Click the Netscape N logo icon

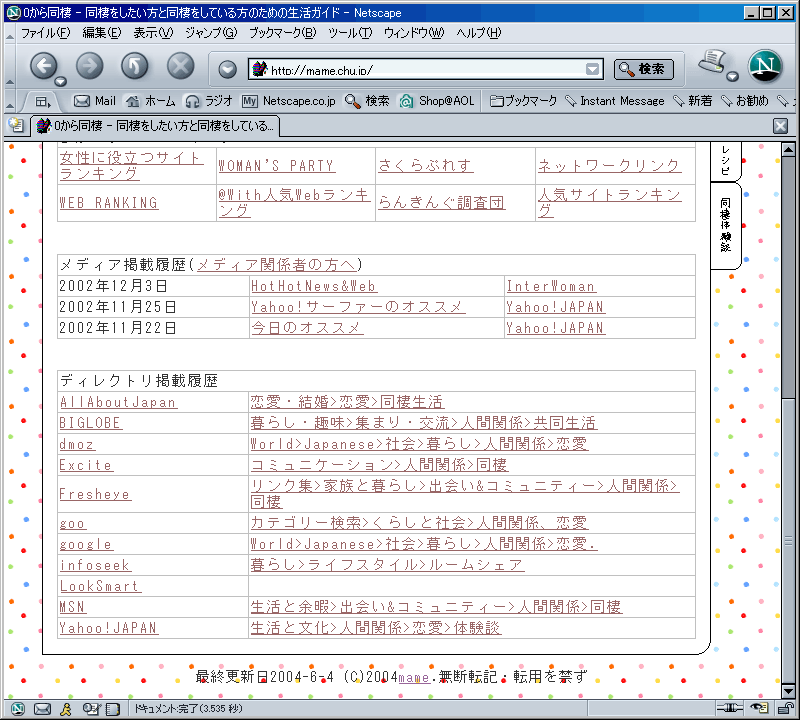pyautogui.click(x=765, y=66)
